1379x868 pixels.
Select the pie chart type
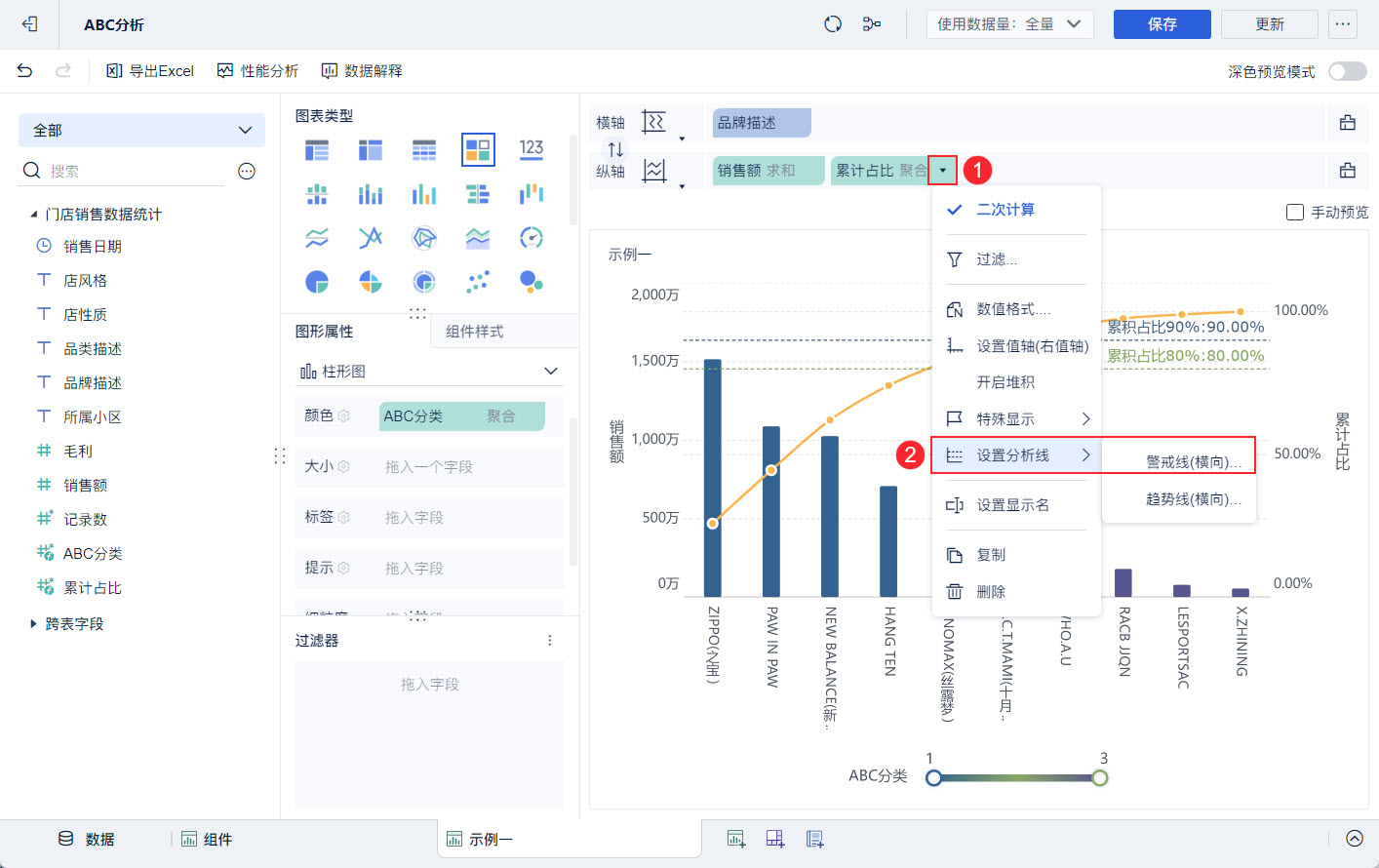coord(317,282)
